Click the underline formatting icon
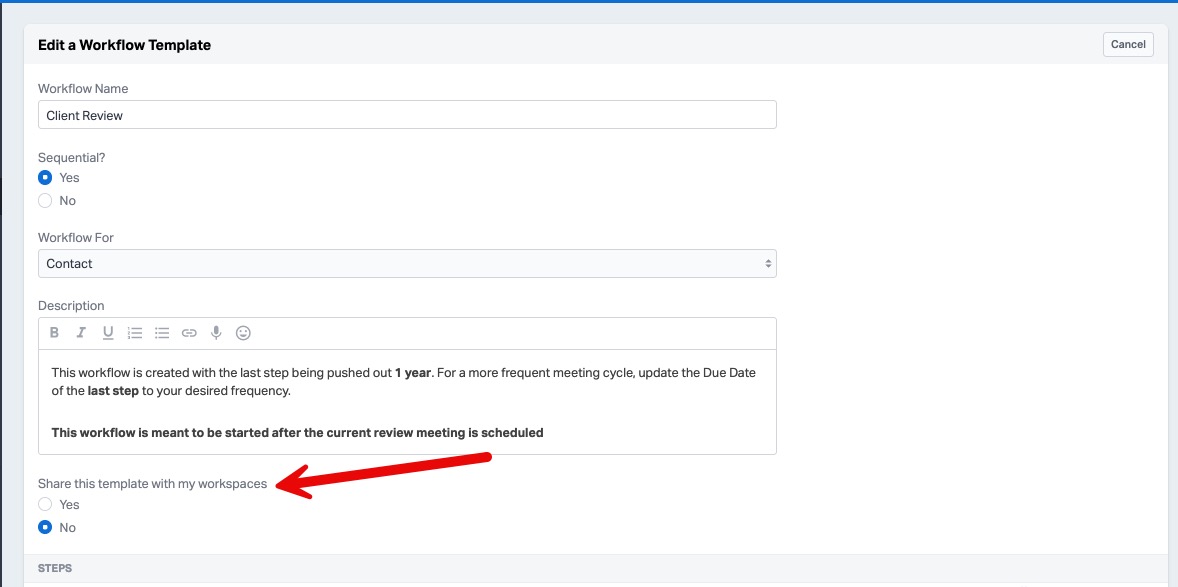 click(x=108, y=333)
